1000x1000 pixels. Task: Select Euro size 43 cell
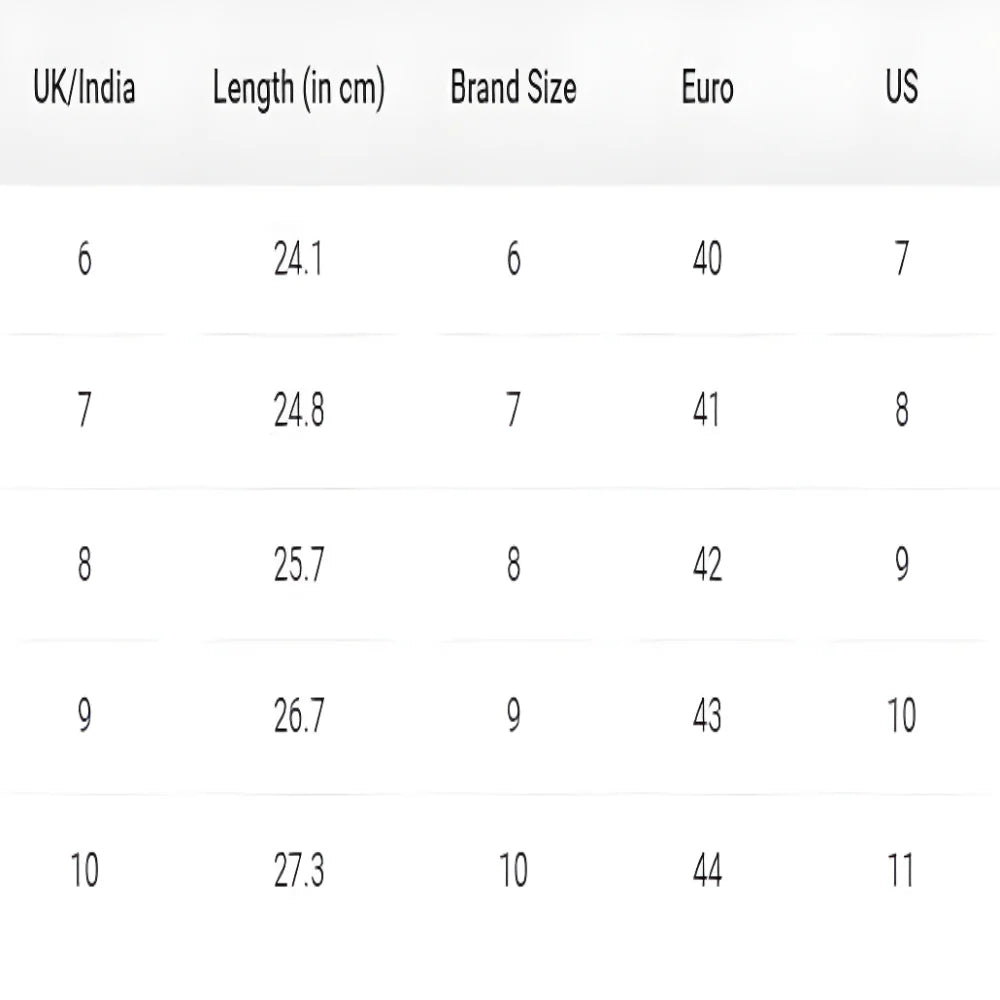pos(707,716)
